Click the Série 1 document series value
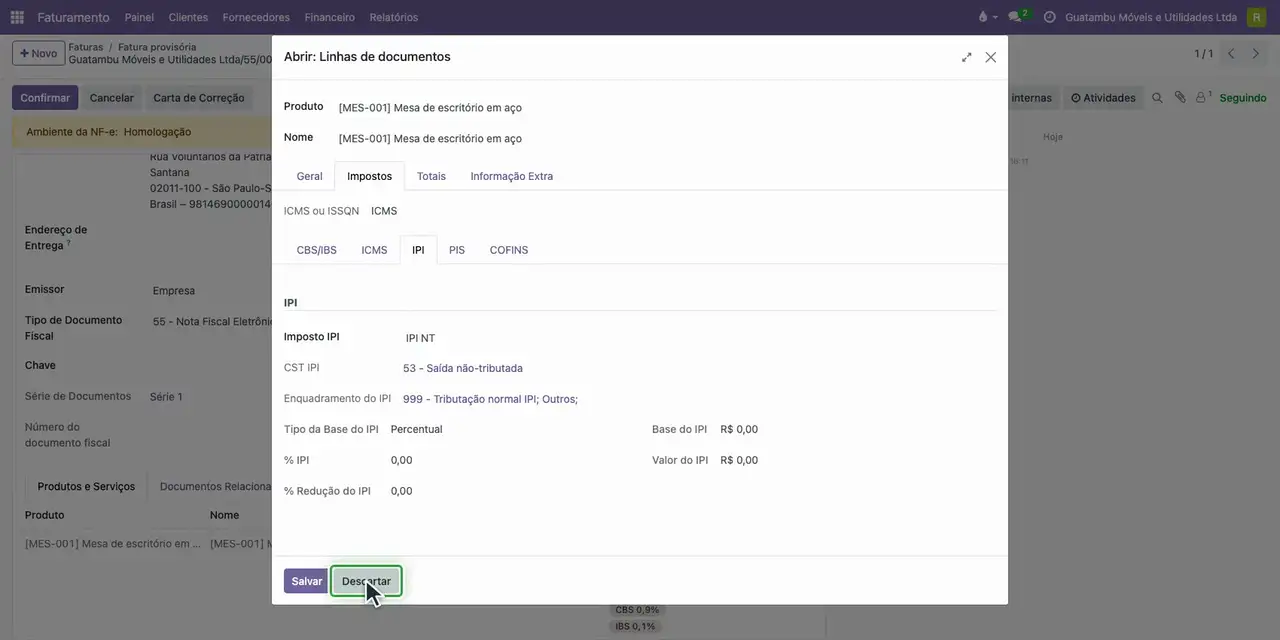Viewport: 1280px width, 640px height. (166, 397)
